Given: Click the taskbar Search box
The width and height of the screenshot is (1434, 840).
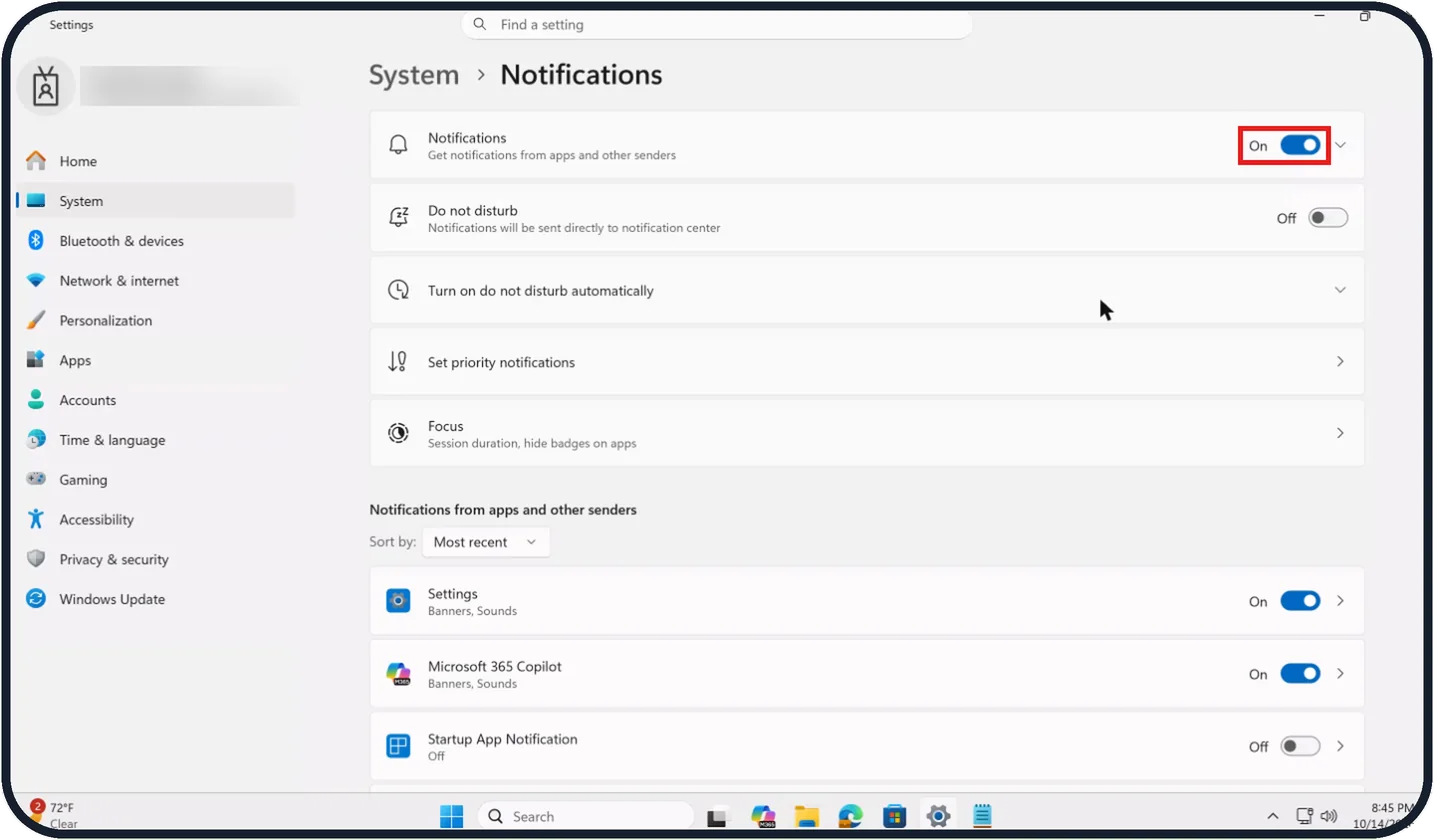Looking at the screenshot, I should point(585,816).
